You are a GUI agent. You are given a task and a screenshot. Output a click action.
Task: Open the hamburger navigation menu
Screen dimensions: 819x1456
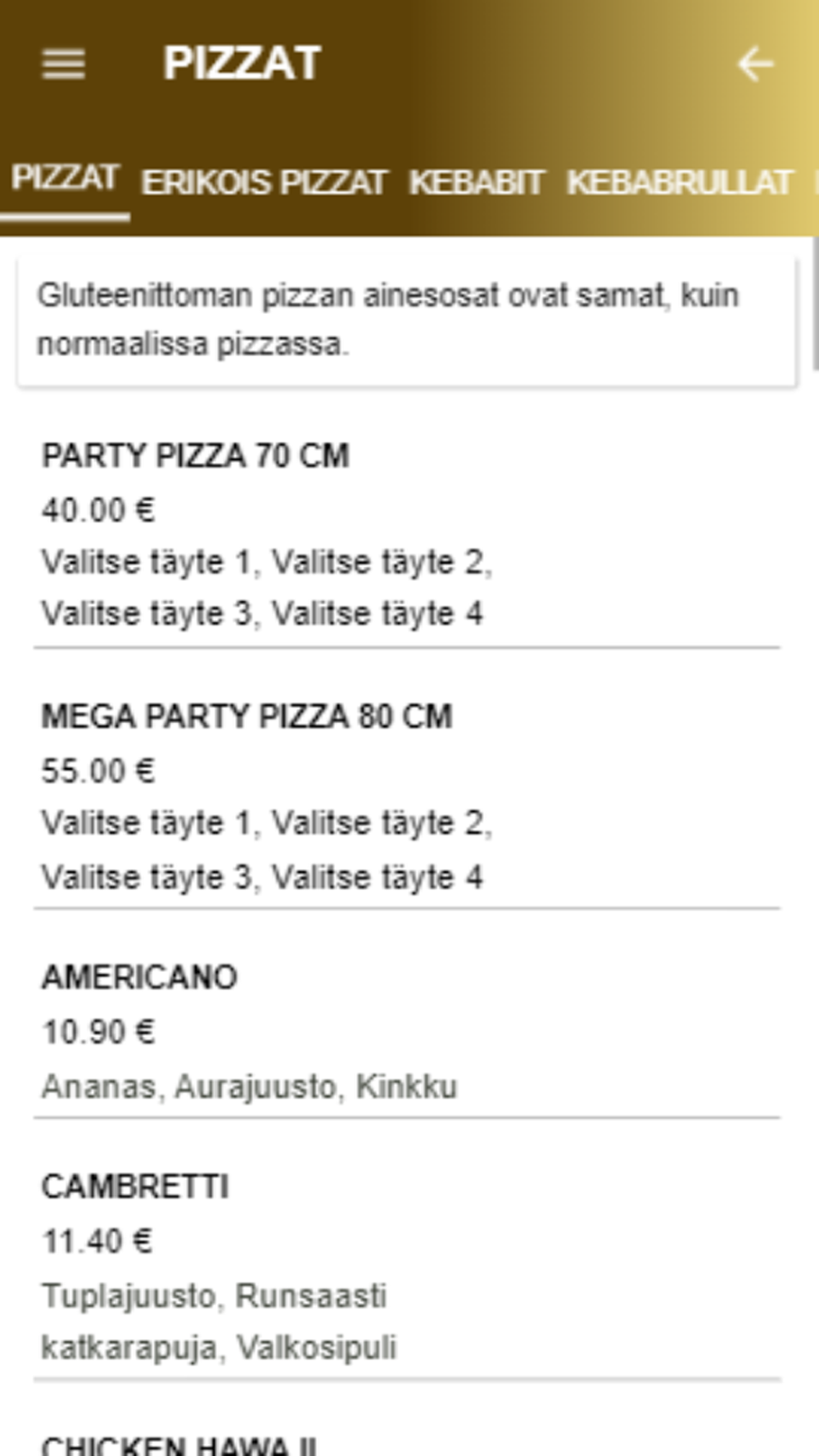63,64
